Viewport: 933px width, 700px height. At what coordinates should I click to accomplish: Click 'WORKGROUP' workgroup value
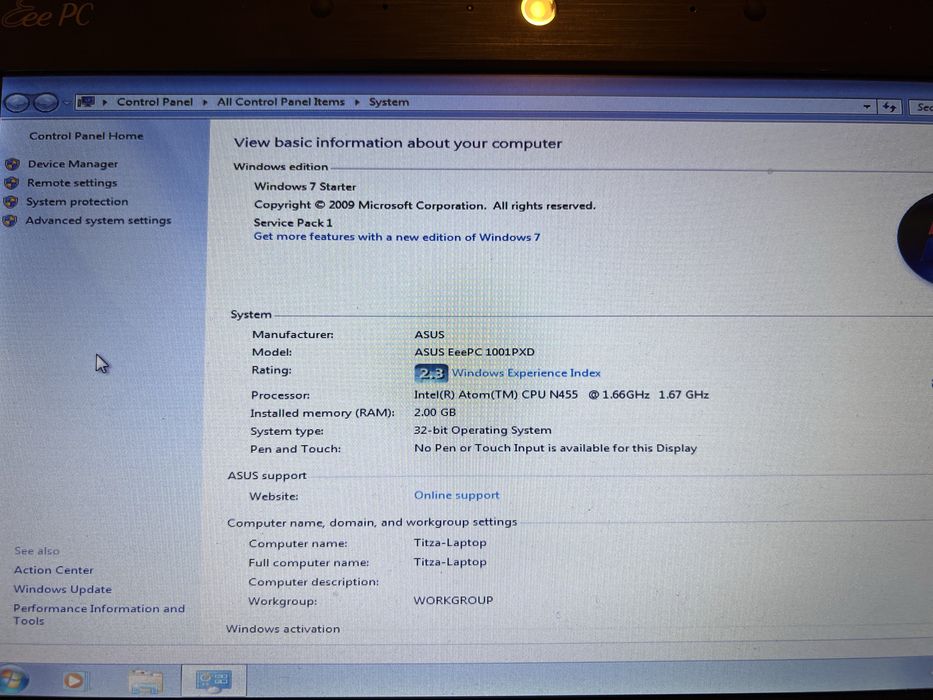pos(453,600)
